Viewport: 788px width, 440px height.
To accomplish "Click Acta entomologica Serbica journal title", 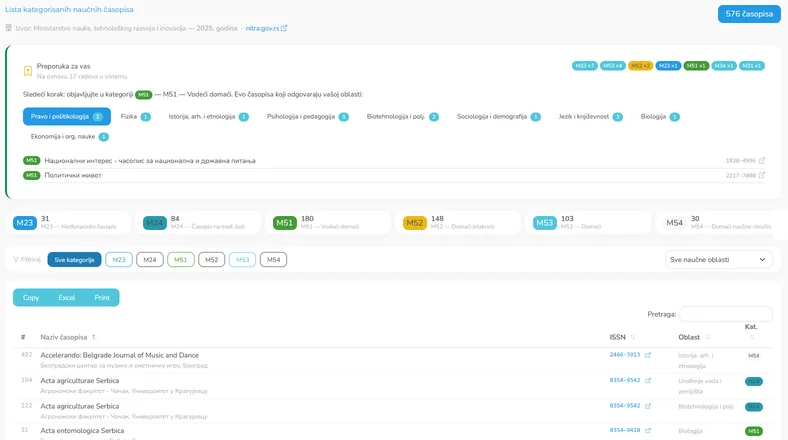I will (82, 430).
